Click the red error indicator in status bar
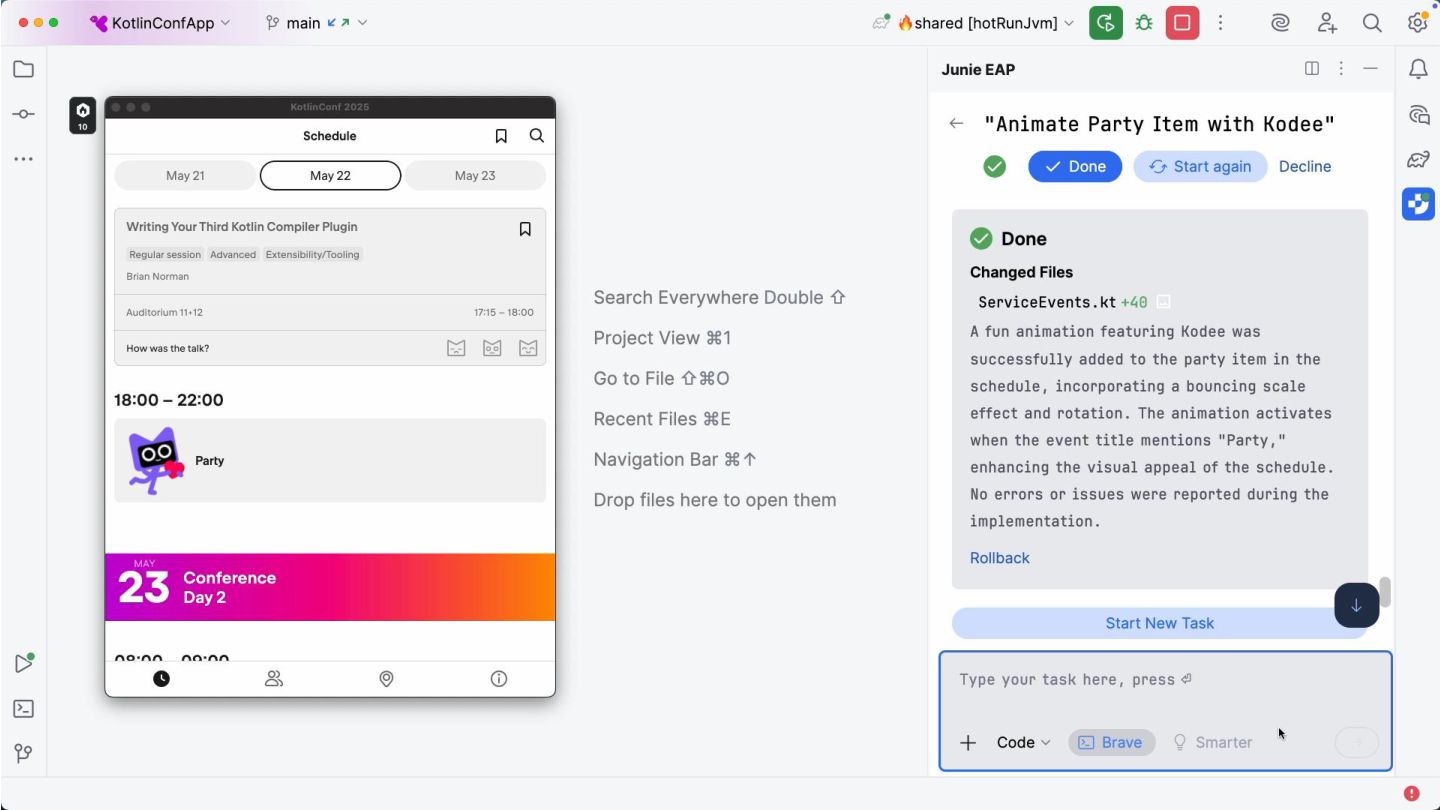The image size is (1440, 810). (1411, 793)
